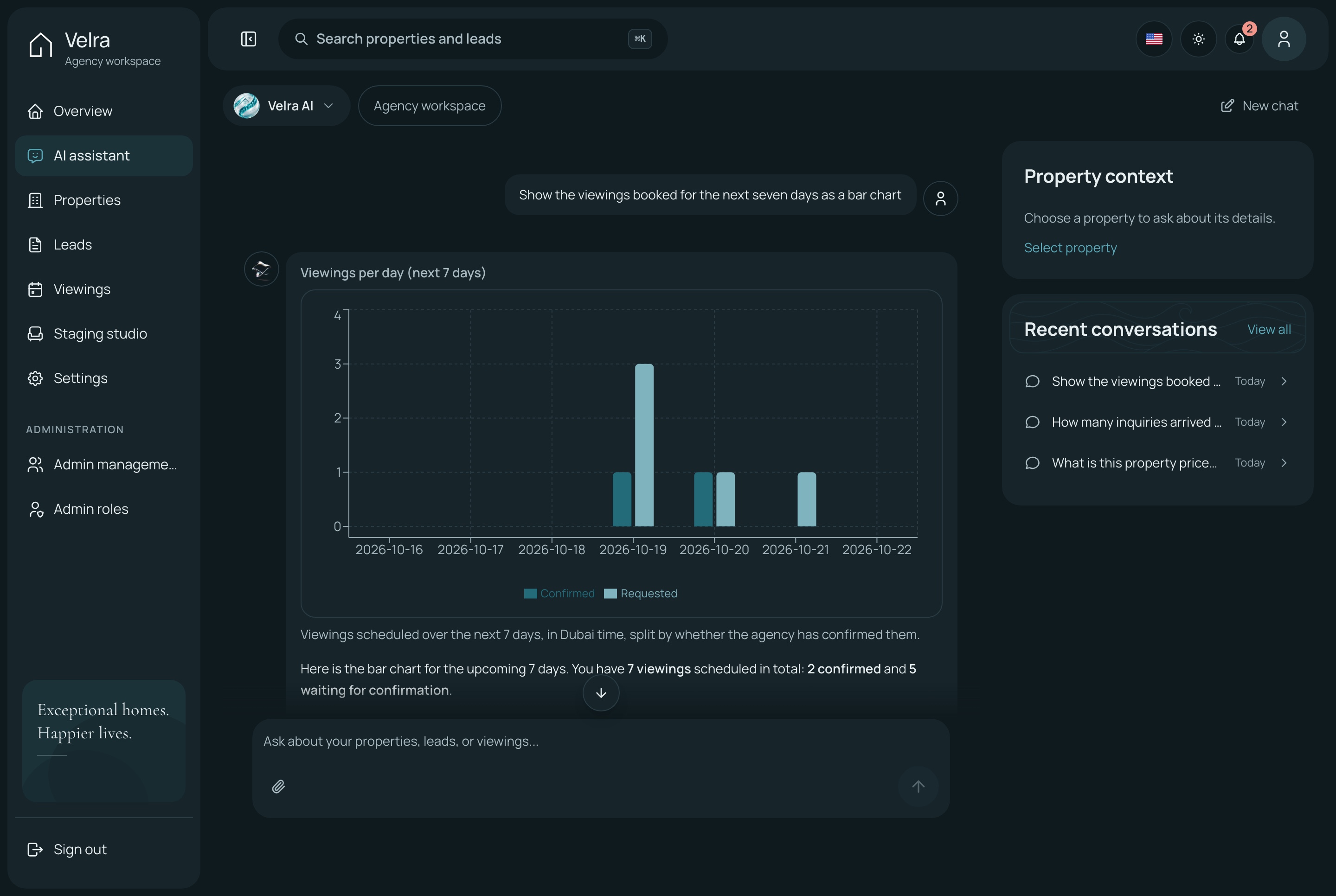
Task: Open Admin management page
Action: pyautogui.click(x=103, y=465)
